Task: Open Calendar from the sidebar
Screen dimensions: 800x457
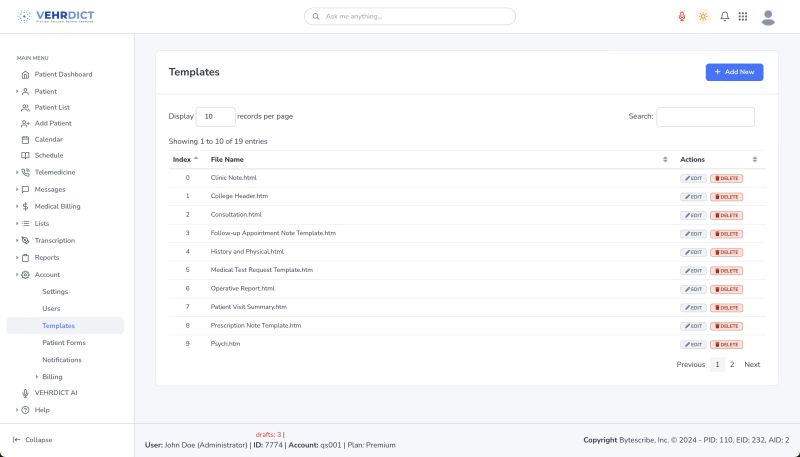Action: pos(48,139)
